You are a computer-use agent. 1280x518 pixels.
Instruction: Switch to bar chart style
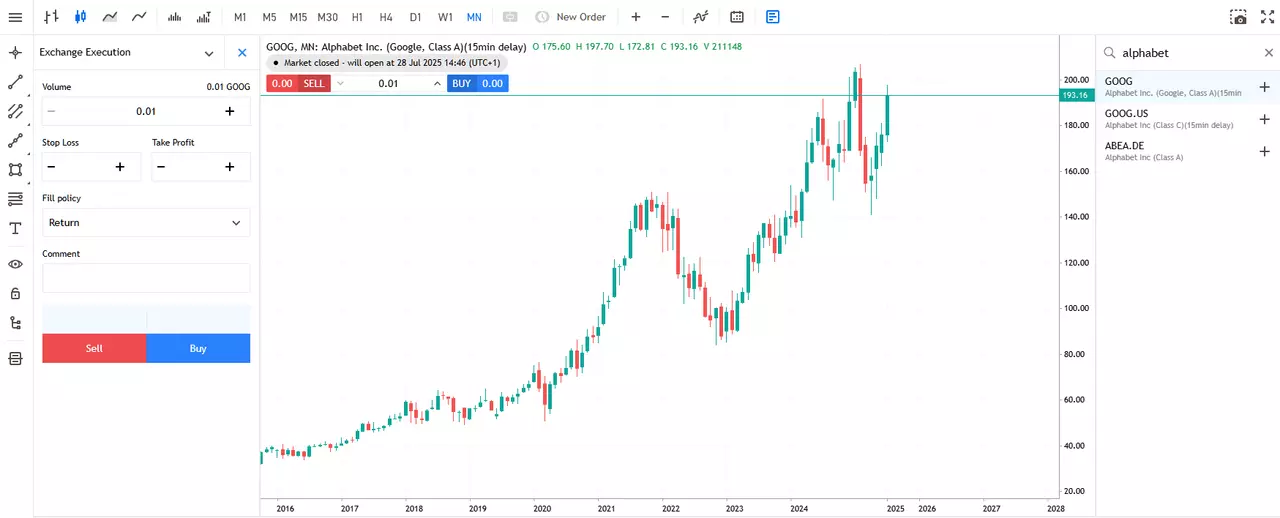coord(51,17)
